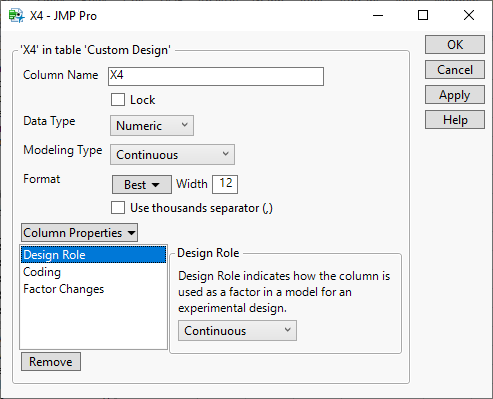Screen dimensions: 493x399
Task: Open the Design Role Continuous dropdown
Action: (x=237, y=331)
